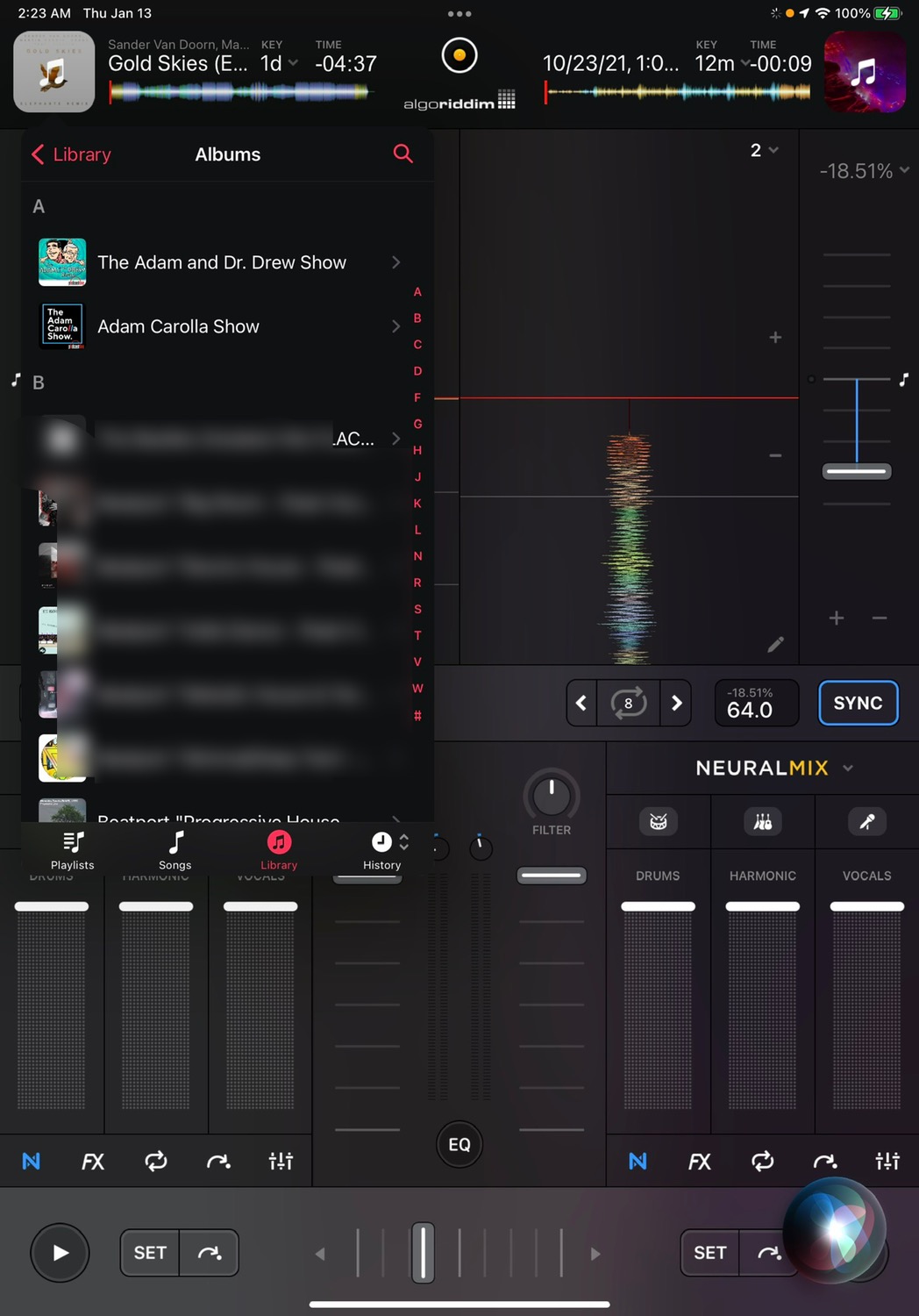Screen dimensions: 919x1316
Task: Play the left deck
Action: click(x=60, y=1253)
